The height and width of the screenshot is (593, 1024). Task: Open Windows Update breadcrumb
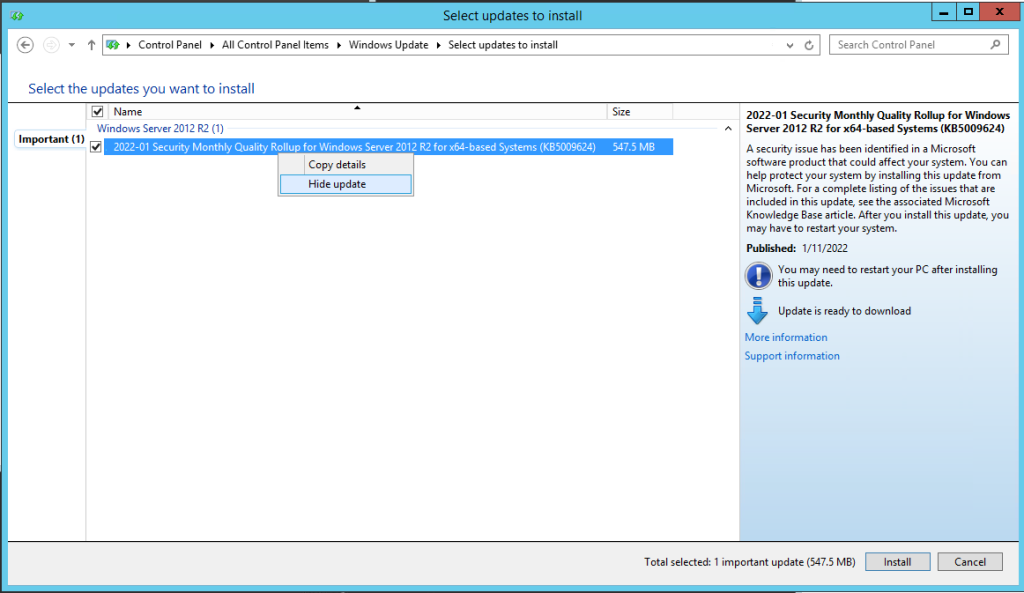pyautogui.click(x=389, y=45)
